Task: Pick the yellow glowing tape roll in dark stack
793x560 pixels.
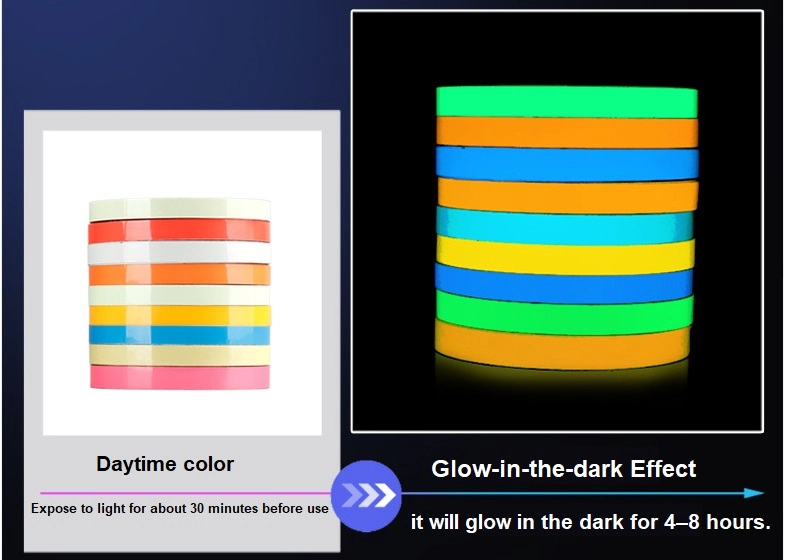Action: [564, 255]
